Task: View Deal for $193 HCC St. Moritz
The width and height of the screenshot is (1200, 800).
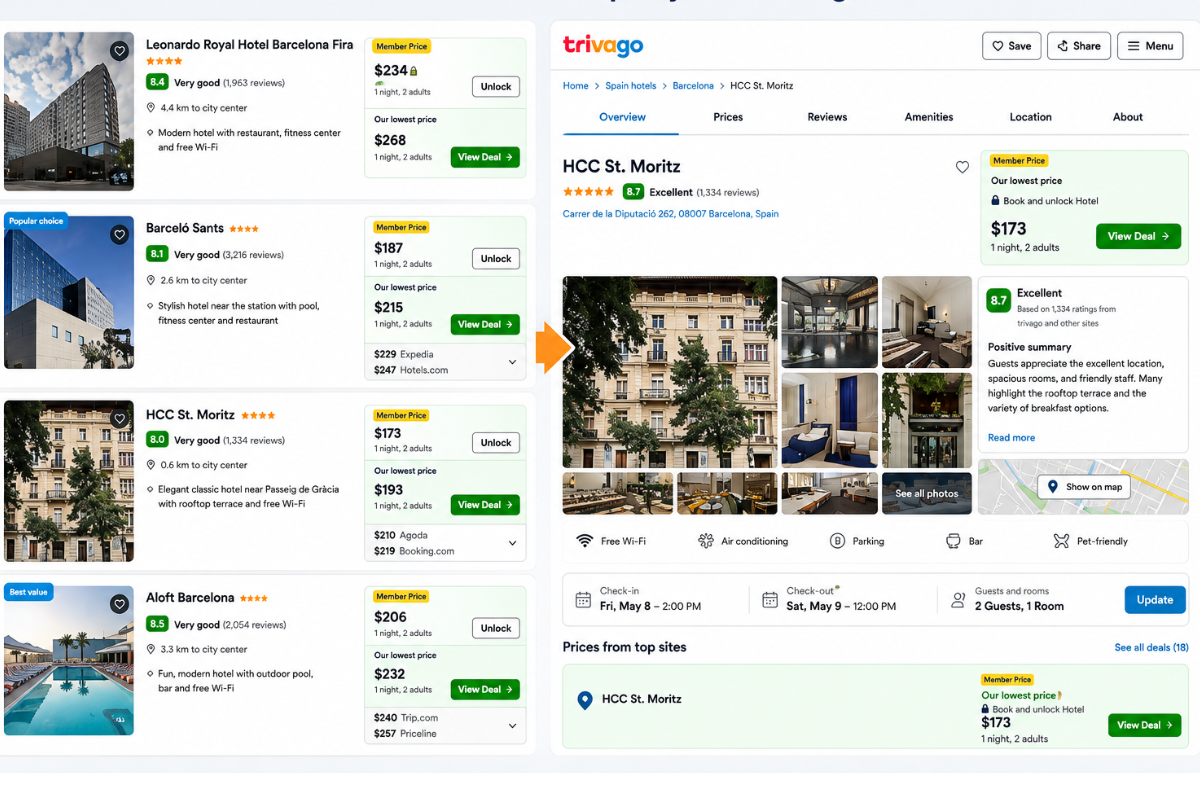Action: tap(485, 505)
